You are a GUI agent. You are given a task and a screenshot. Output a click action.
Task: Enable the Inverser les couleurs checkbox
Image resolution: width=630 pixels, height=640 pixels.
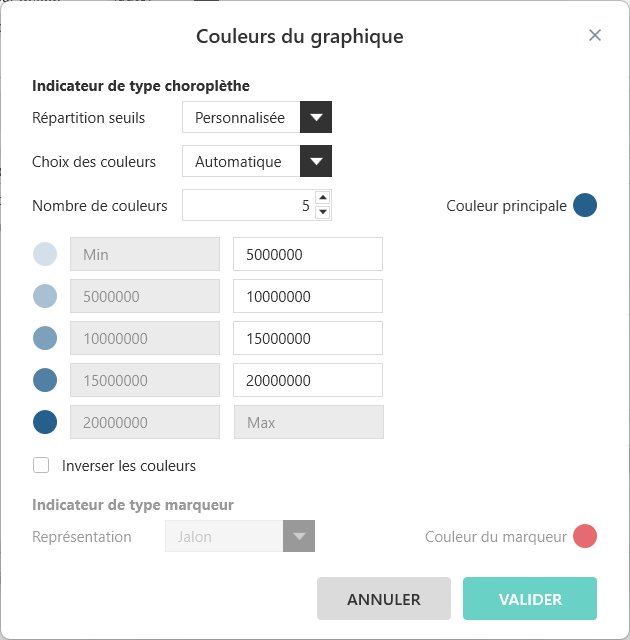(41, 465)
